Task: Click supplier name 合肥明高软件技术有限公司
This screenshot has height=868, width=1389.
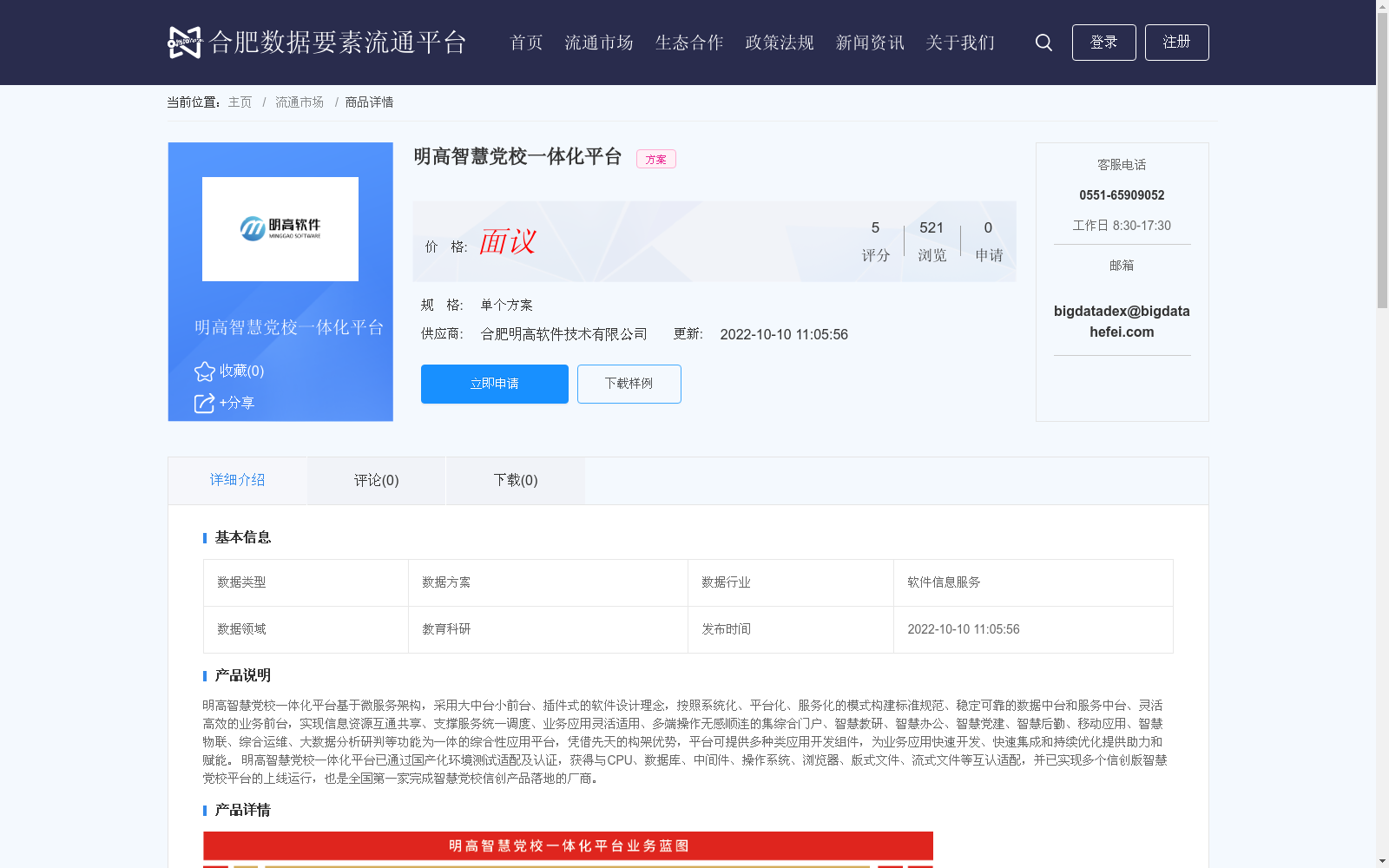Action: 564,334
